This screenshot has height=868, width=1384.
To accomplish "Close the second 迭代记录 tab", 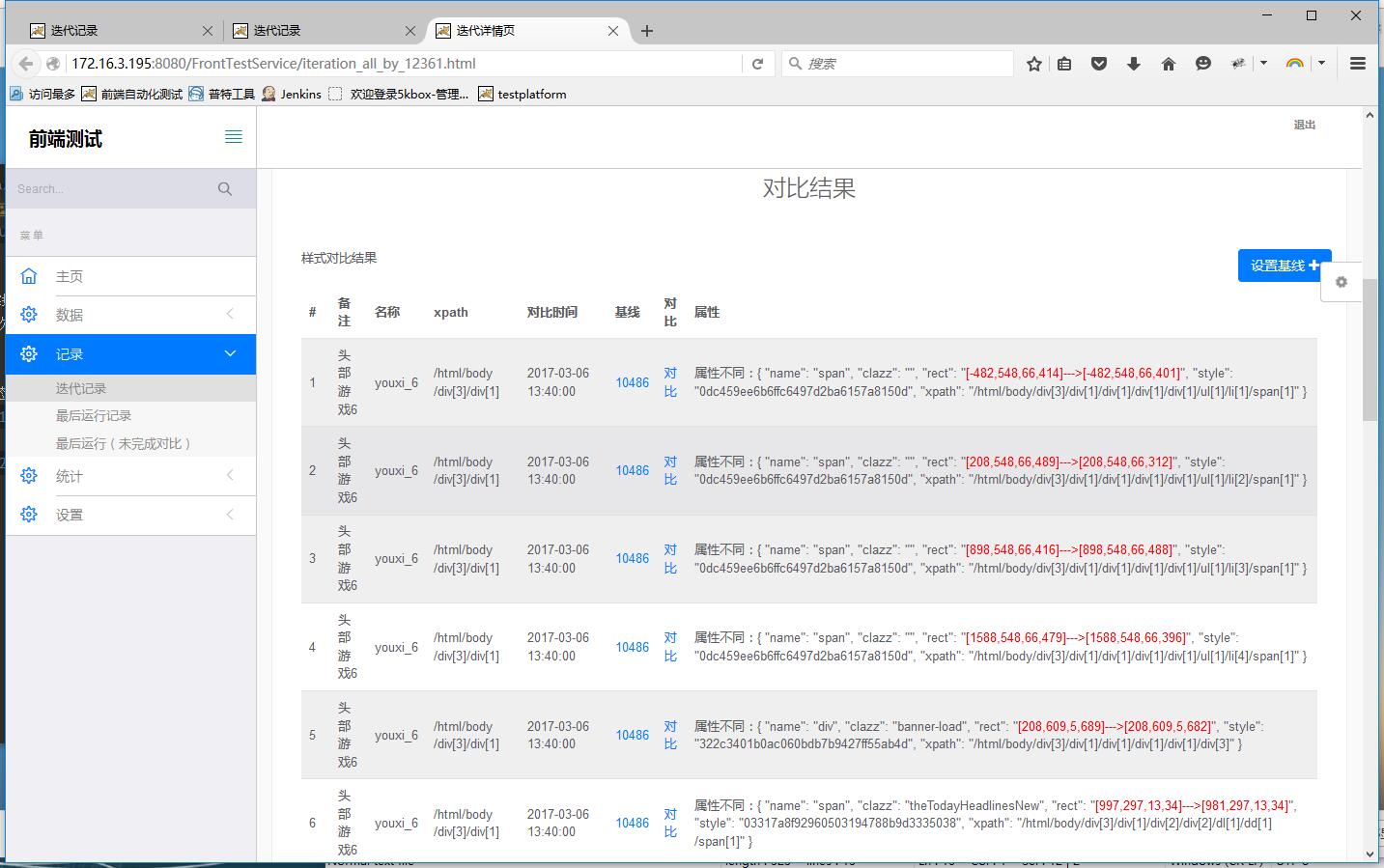I will click(x=410, y=31).
